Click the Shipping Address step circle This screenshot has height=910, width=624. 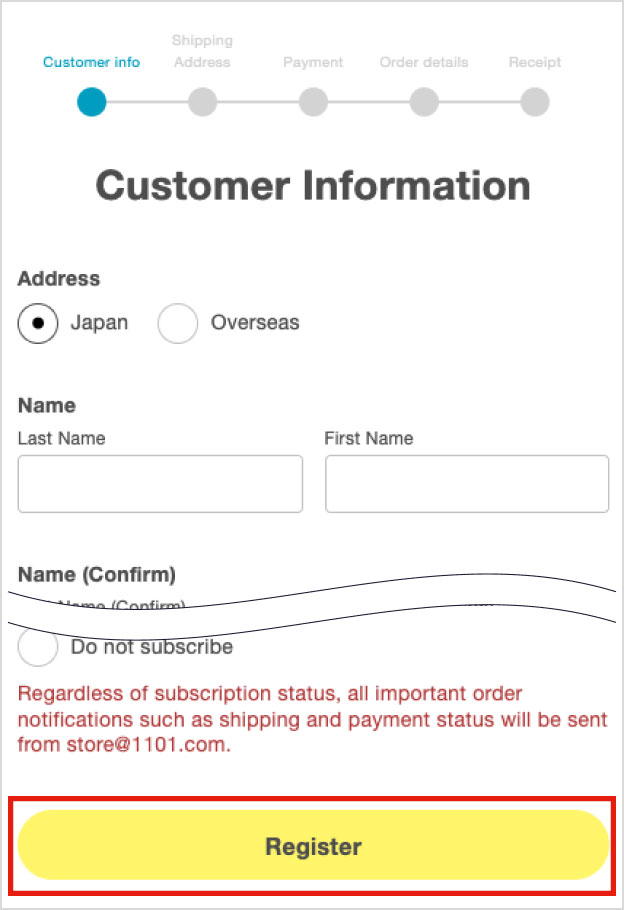point(202,102)
